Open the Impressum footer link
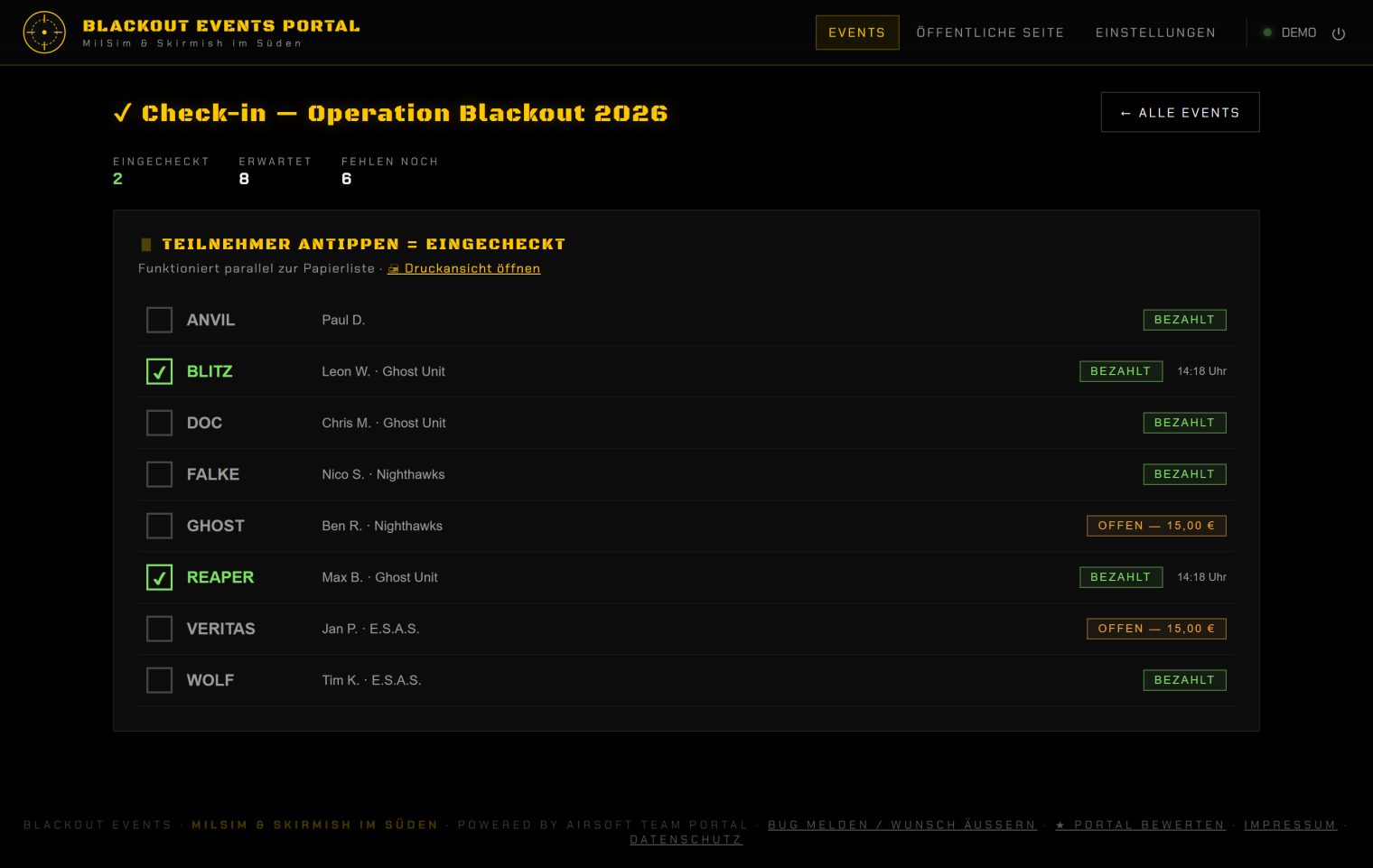Screen dimensions: 1373x868 pos(1290,825)
